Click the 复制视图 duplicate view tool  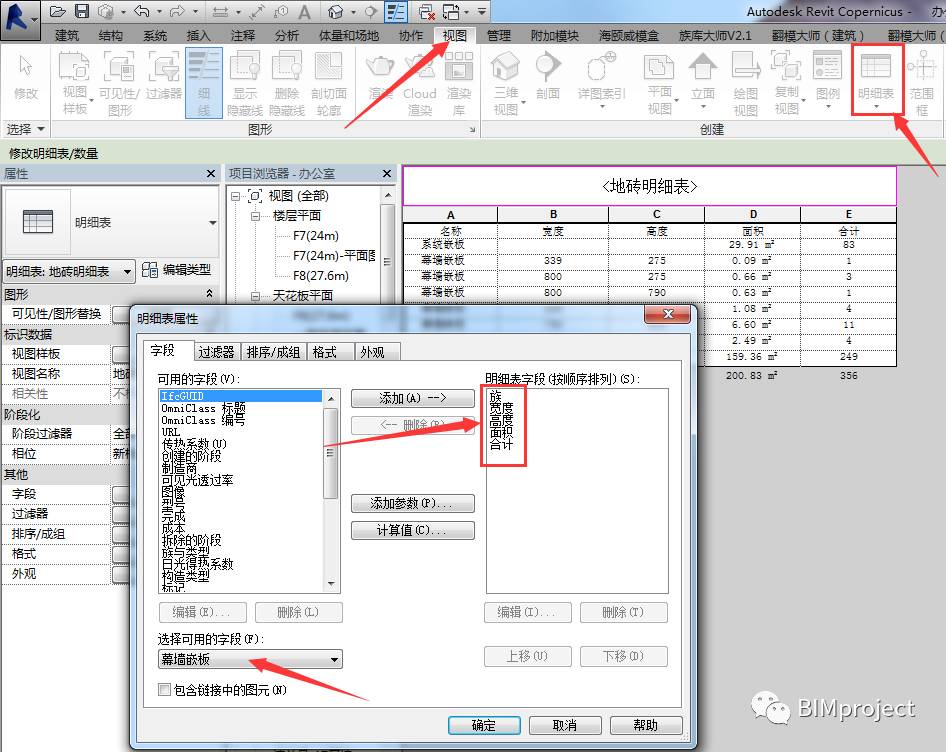pyautogui.click(x=787, y=83)
